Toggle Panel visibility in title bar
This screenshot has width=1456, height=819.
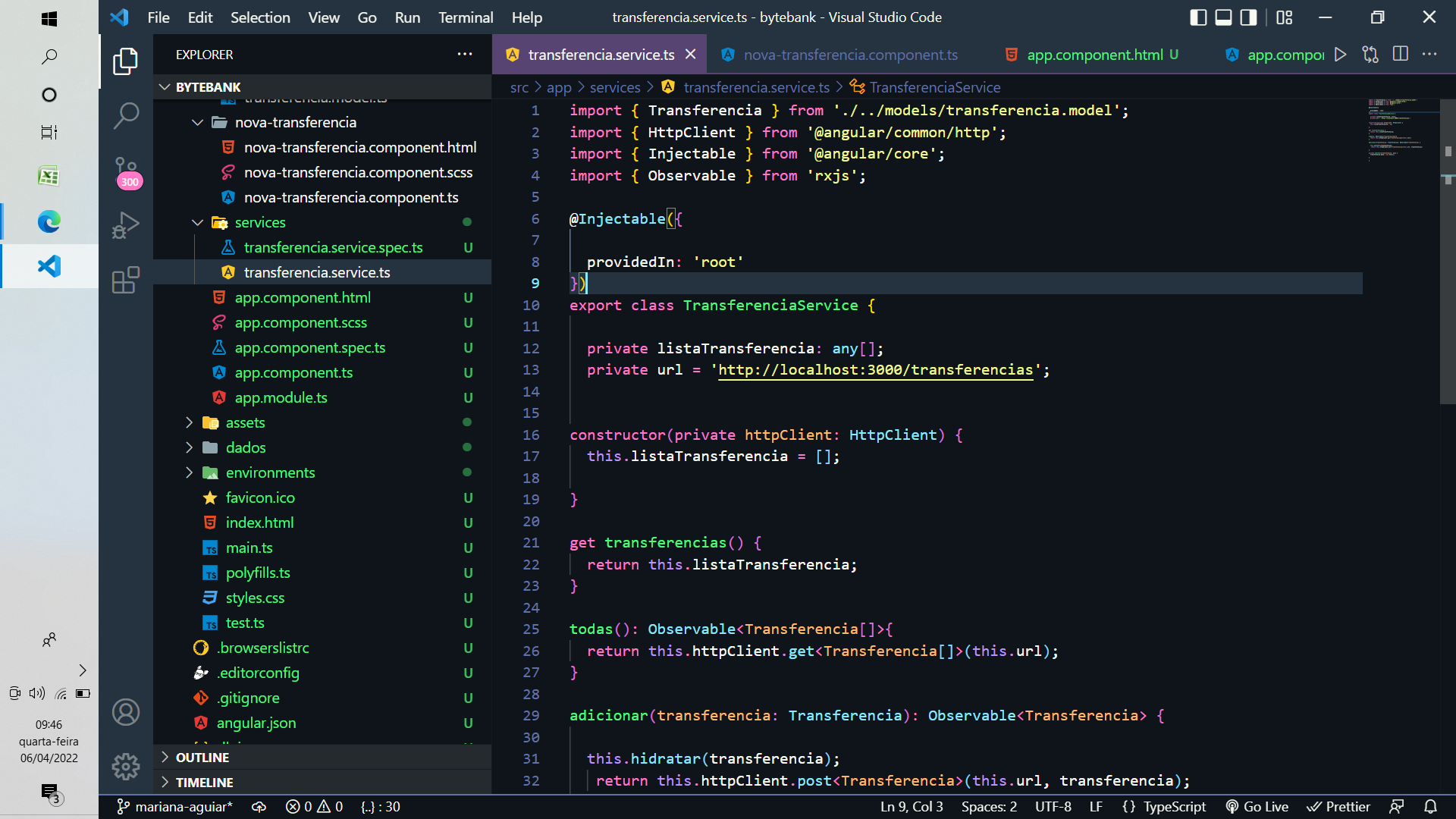1223,17
